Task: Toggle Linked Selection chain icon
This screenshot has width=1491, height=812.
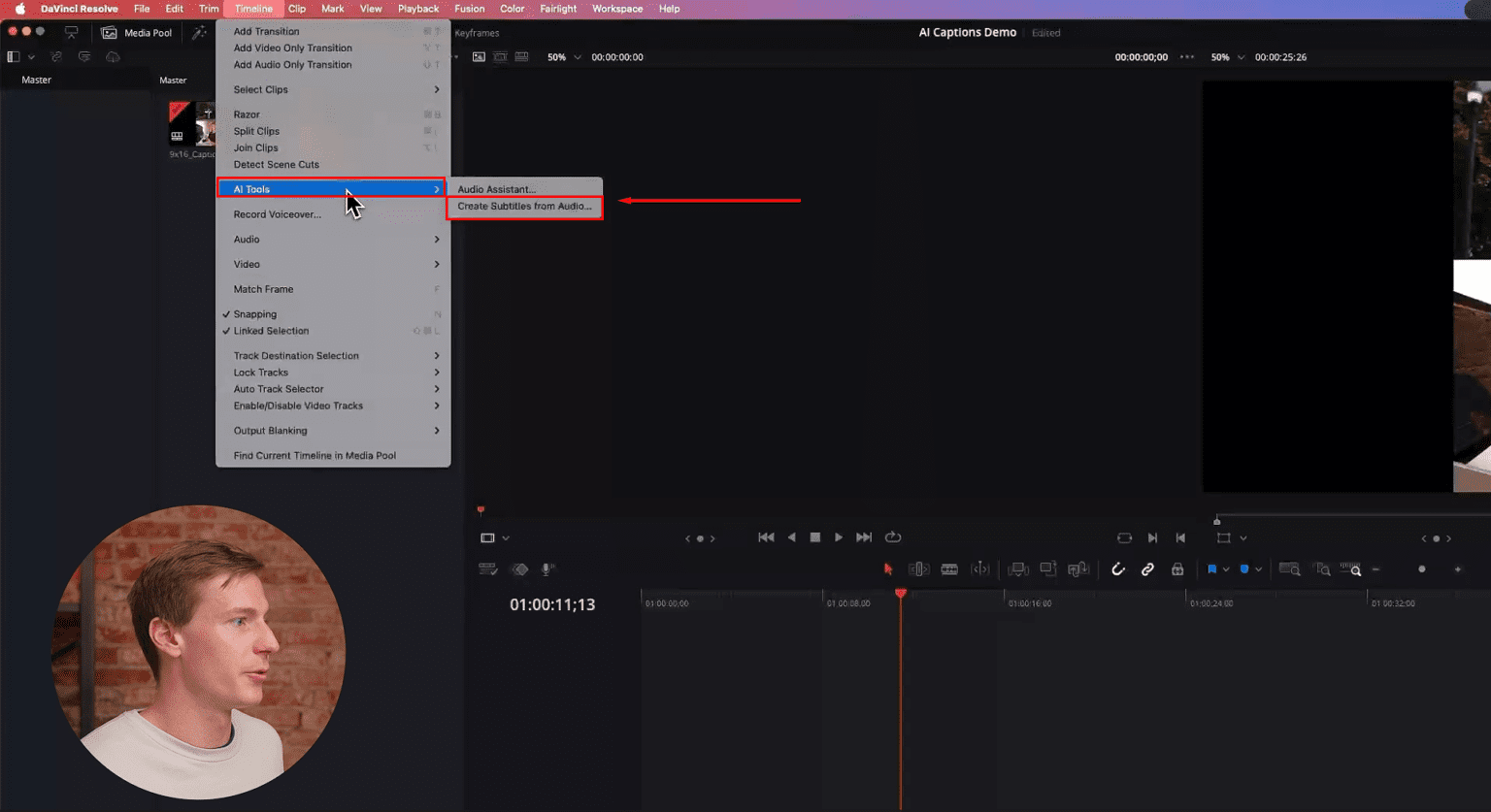Action: pos(1147,569)
